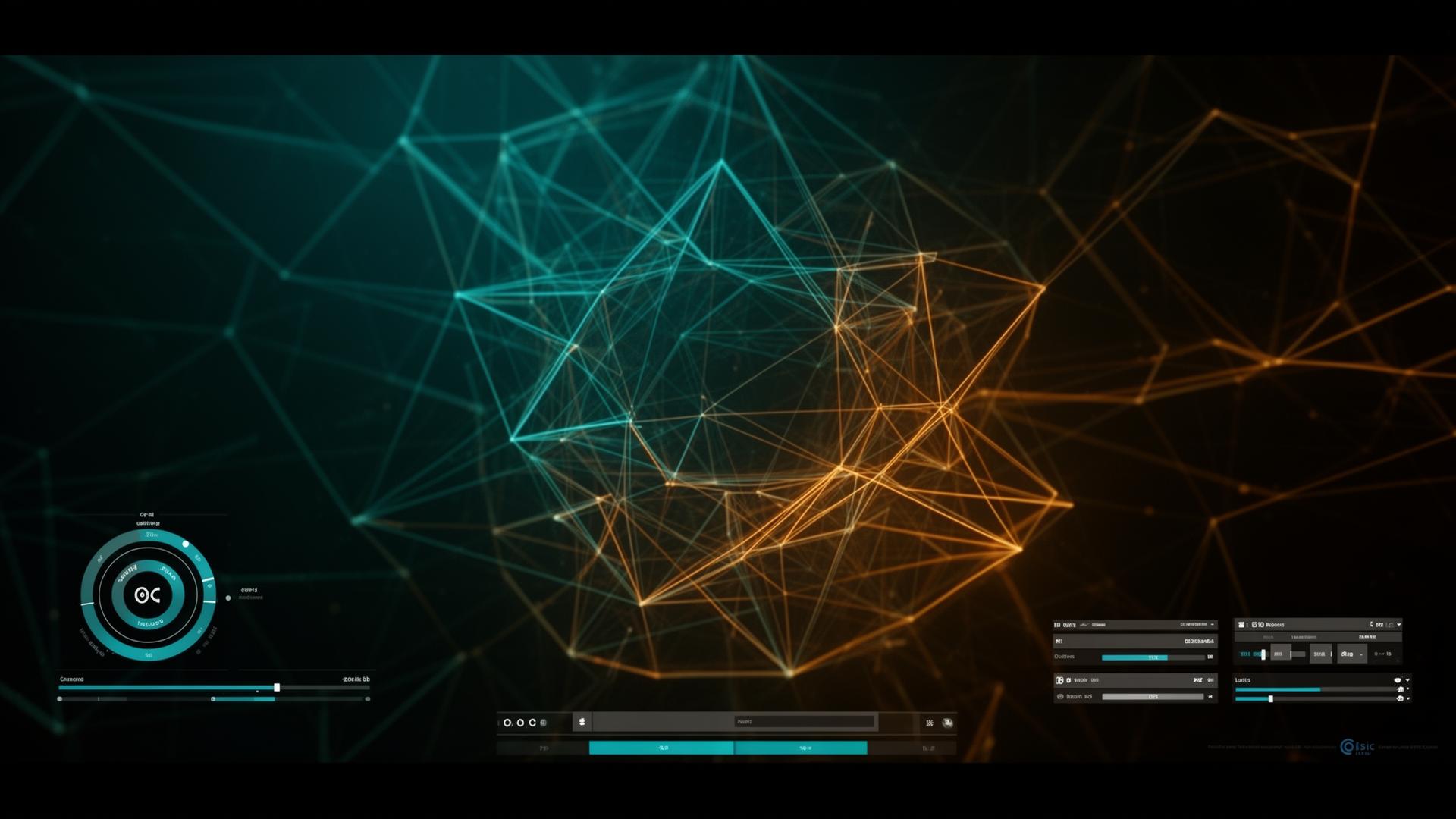Open the third gray box dropdown with the dash
The width and height of the screenshot is (1456, 819).
click(x=1352, y=654)
